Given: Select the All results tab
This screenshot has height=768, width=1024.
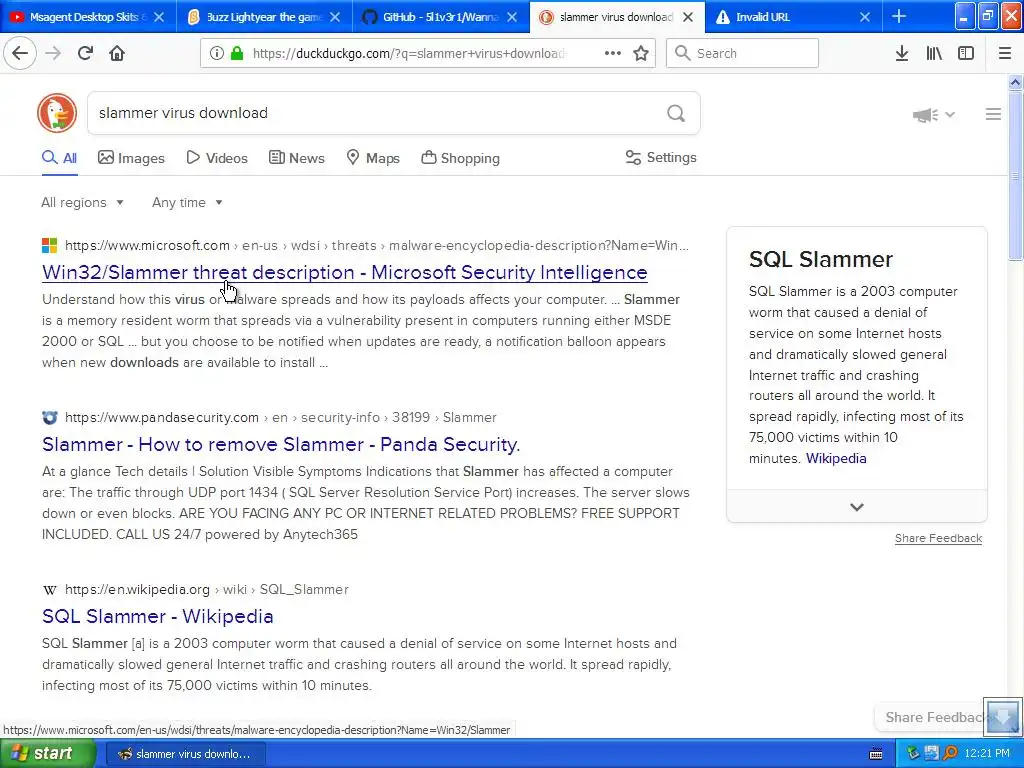Looking at the screenshot, I should click(x=59, y=158).
